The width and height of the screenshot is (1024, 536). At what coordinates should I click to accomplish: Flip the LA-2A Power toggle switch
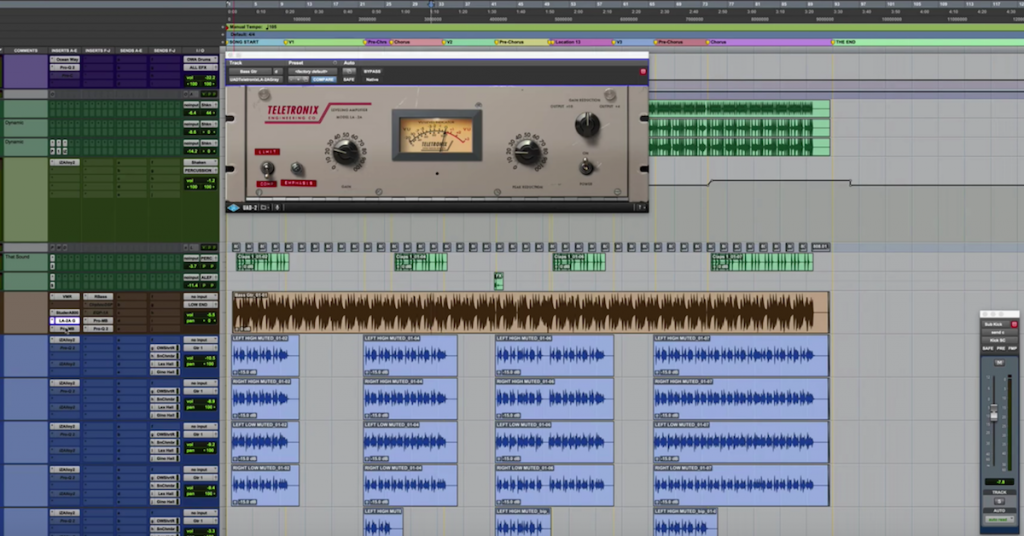tap(586, 168)
